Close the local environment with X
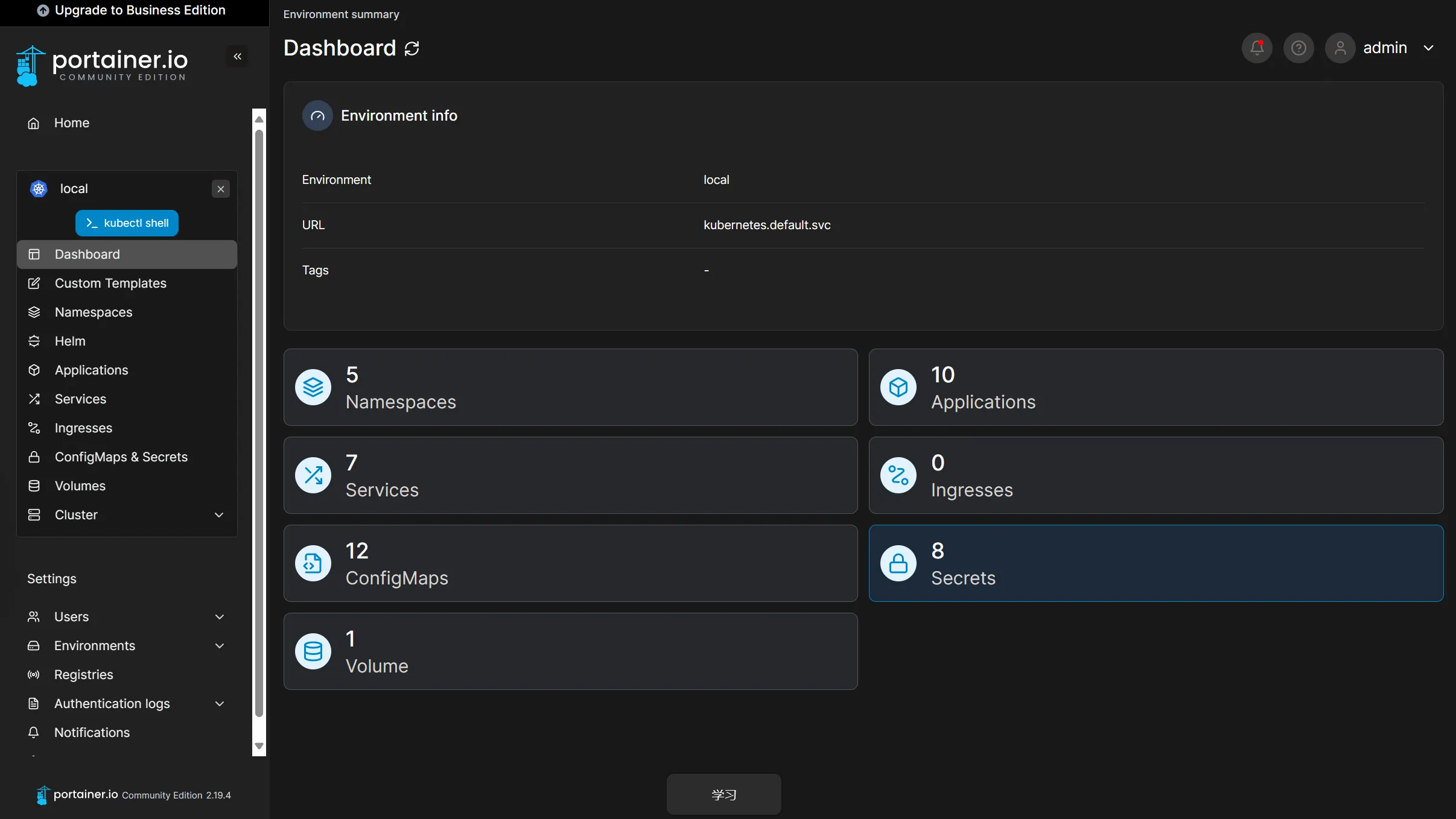This screenshot has height=819, width=1456. tap(221, 189)
